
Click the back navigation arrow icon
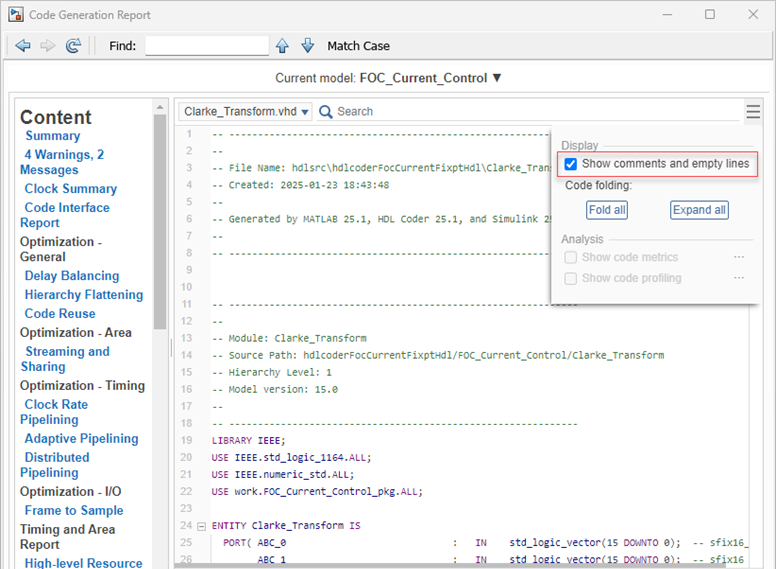(x=22, y=46)
